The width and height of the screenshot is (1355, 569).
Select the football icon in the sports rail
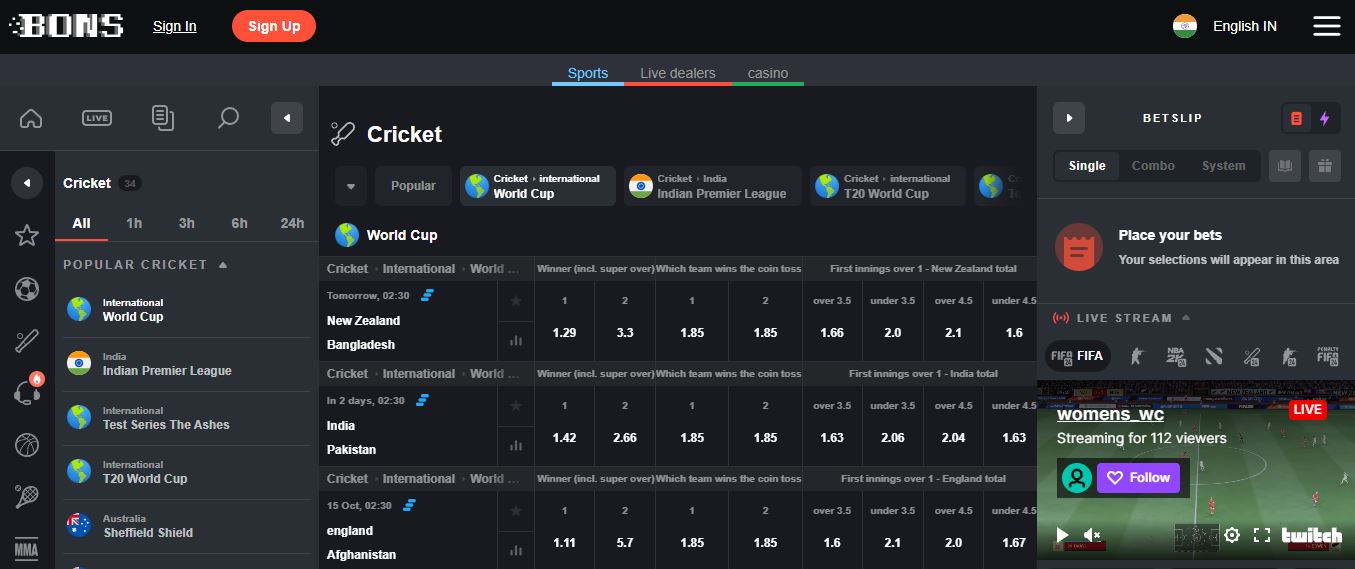click(x=27, y=289)
